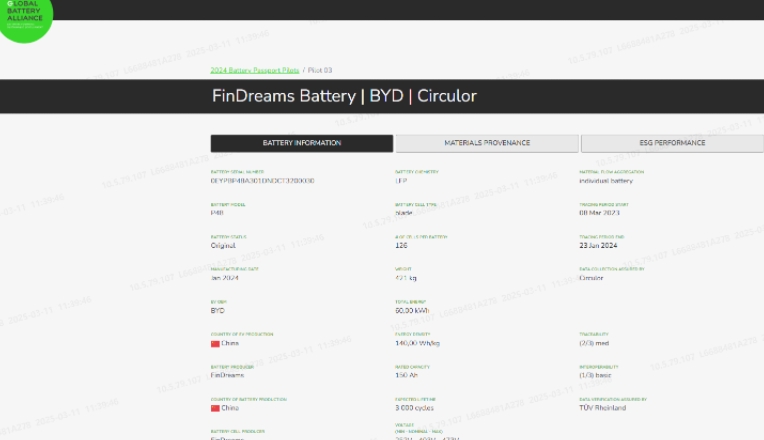Click the battery chemistry value LFP
Image resolution: width=764 pixels, height=440 pixels.
[x=401, y=181]
